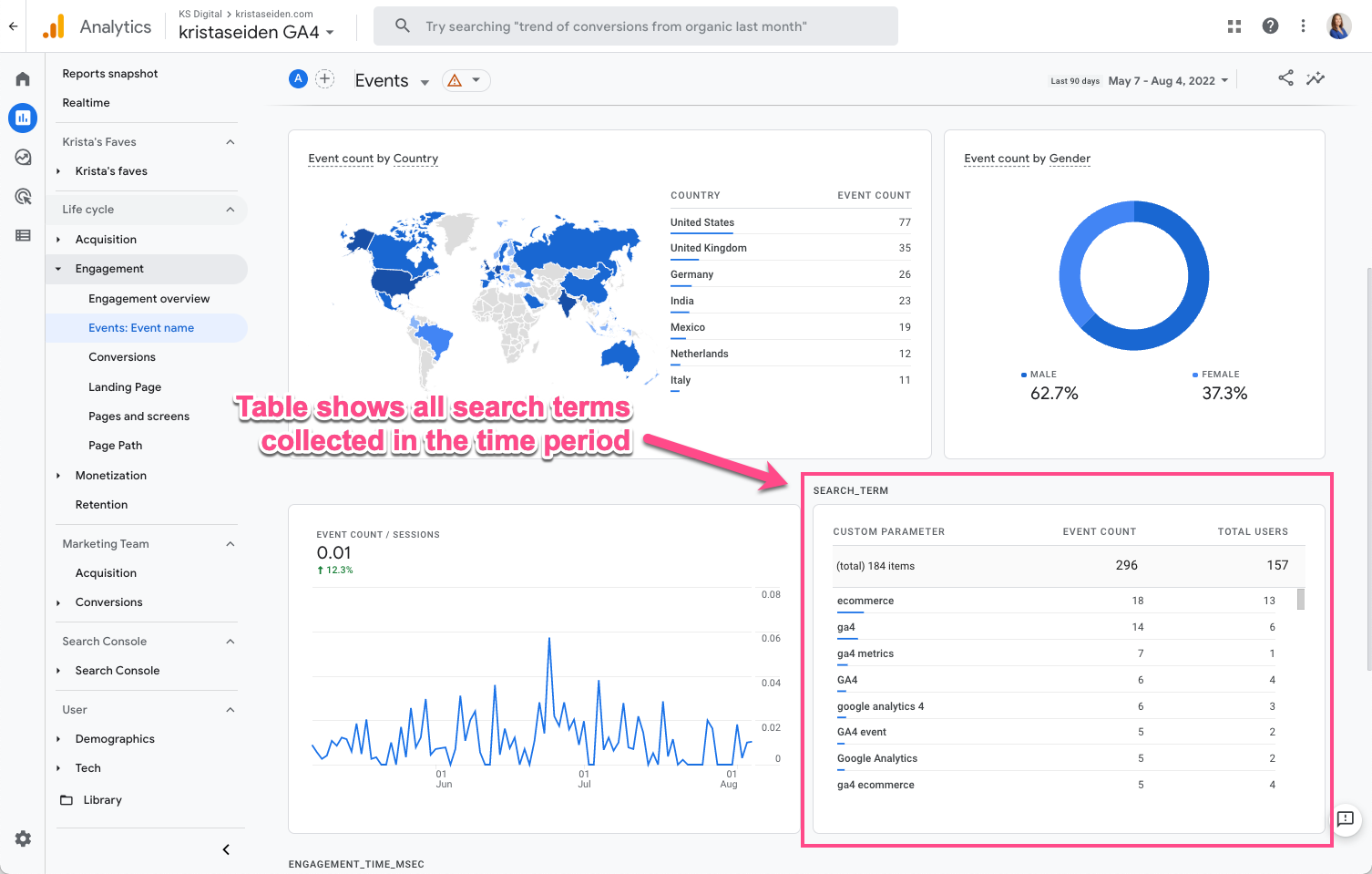Click the Male legend entry
Screen dimensions: 1372x874
[x=1039, y=375]
